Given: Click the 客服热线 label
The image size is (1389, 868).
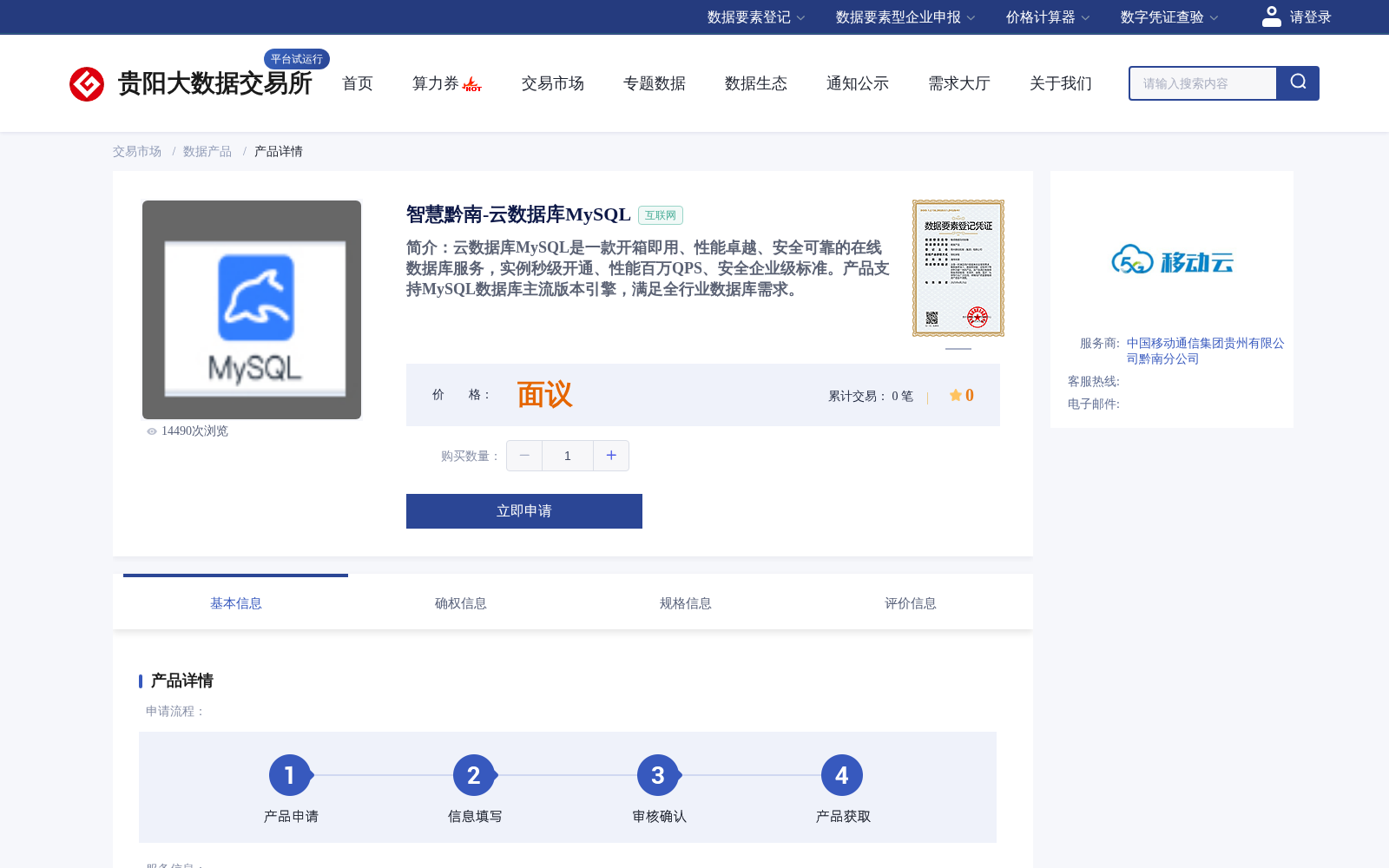Looking at the screenshot, I should click(1094, 381).
